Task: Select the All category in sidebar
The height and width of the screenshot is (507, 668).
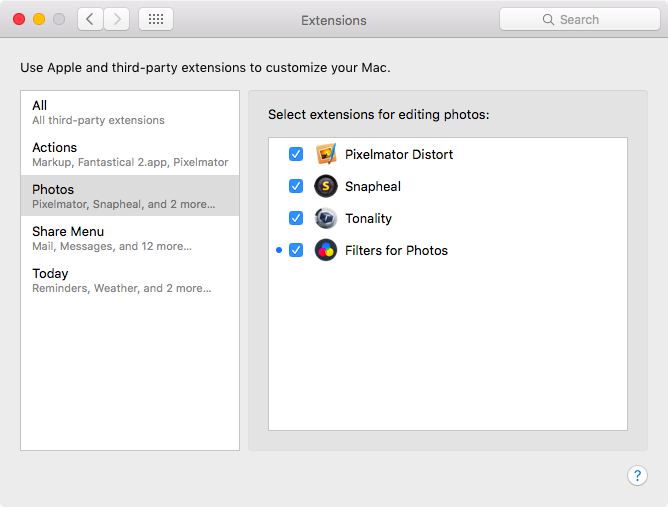Action: [130, 112]
